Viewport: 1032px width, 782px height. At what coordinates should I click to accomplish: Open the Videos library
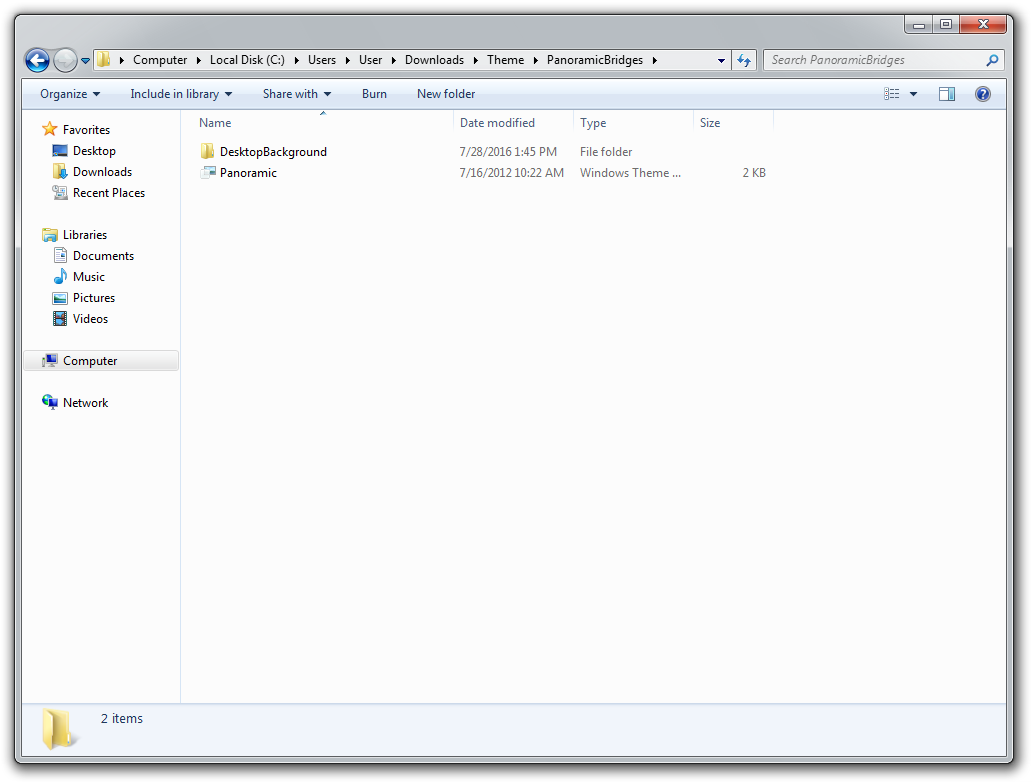(87, 318)
